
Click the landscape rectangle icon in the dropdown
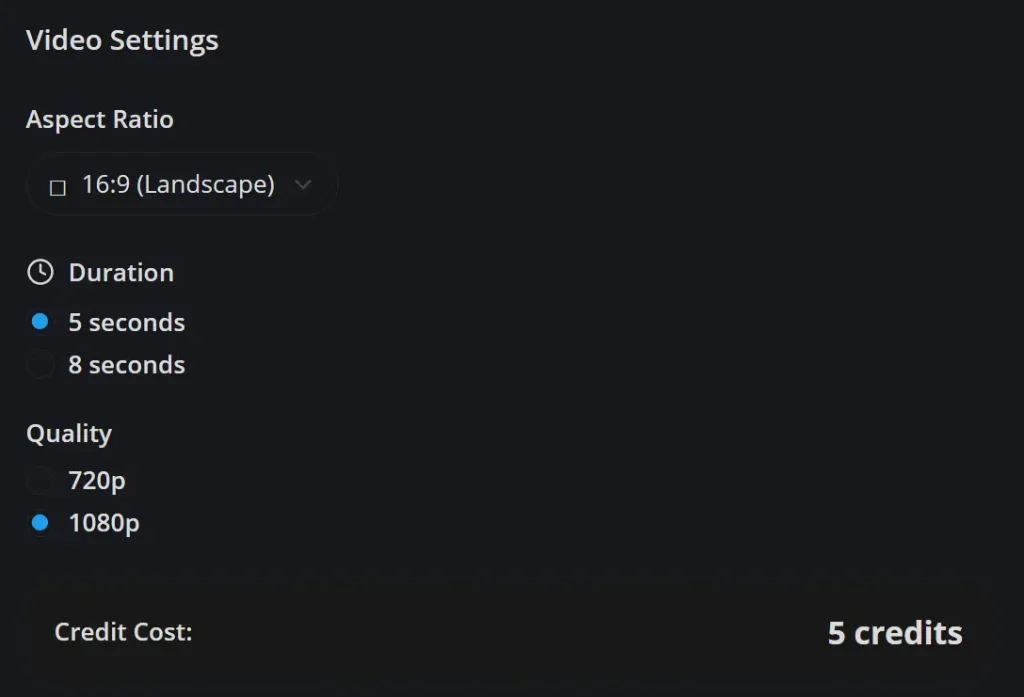pos(58,186)
